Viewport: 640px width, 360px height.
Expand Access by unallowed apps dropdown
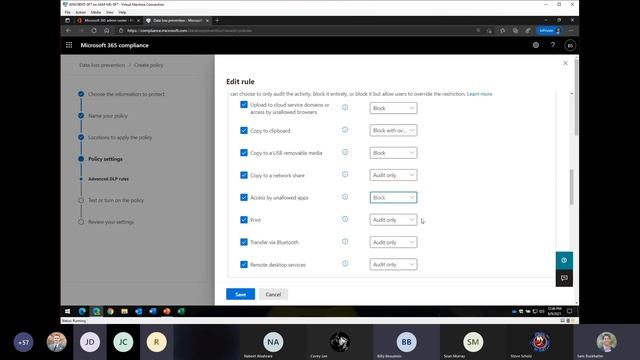[393, 198]
